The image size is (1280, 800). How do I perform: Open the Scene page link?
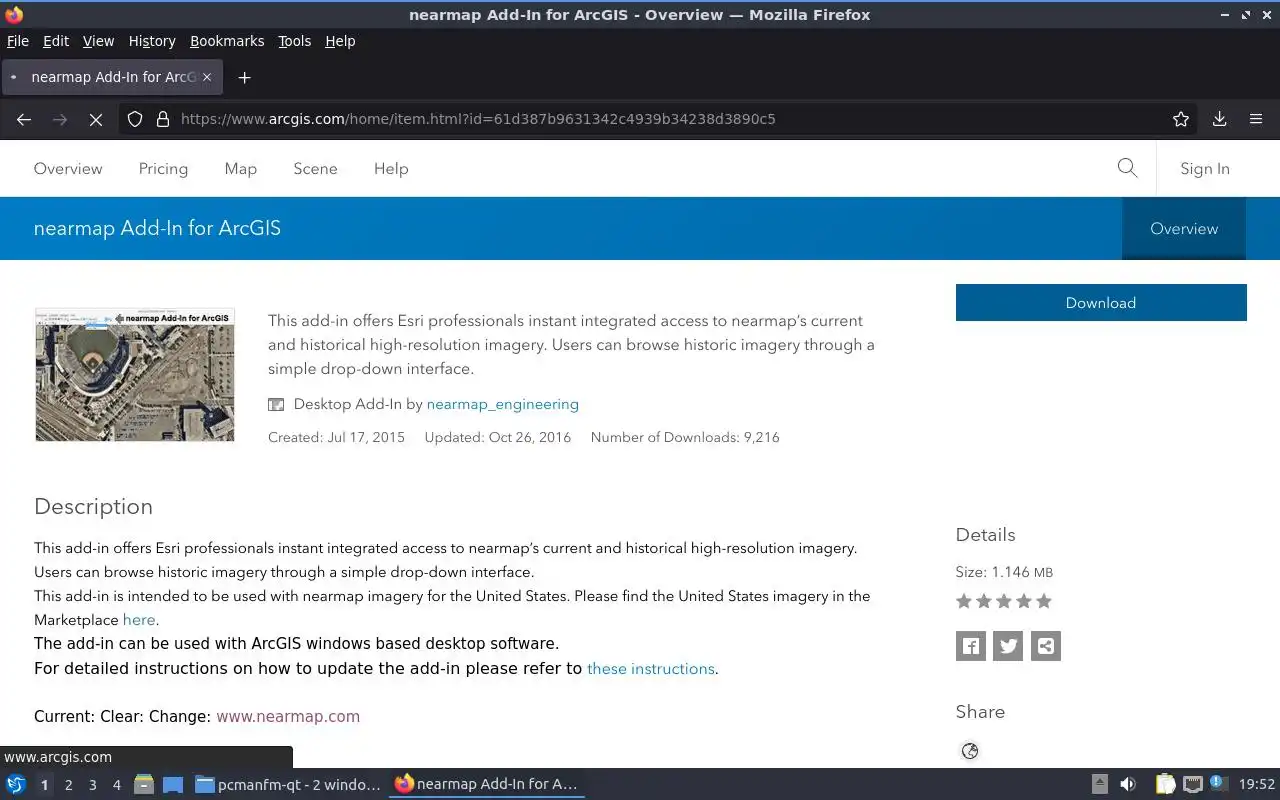click(x=315, y=168)
